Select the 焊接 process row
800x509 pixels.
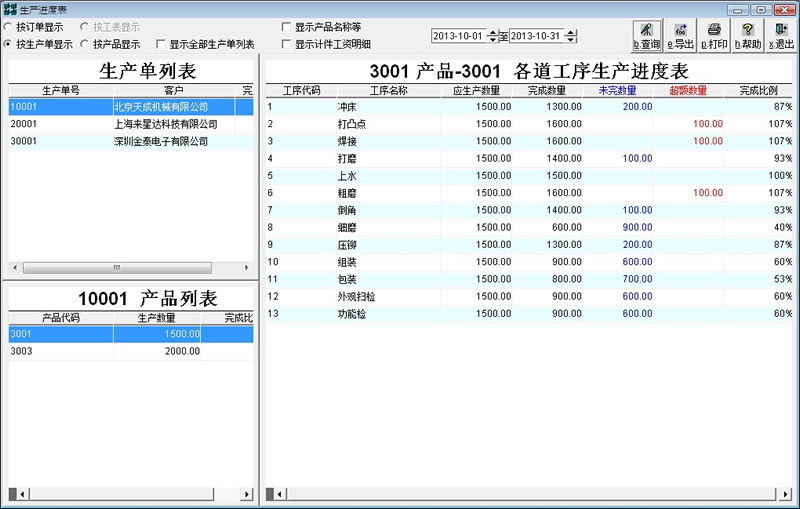[x=529, y=141]
